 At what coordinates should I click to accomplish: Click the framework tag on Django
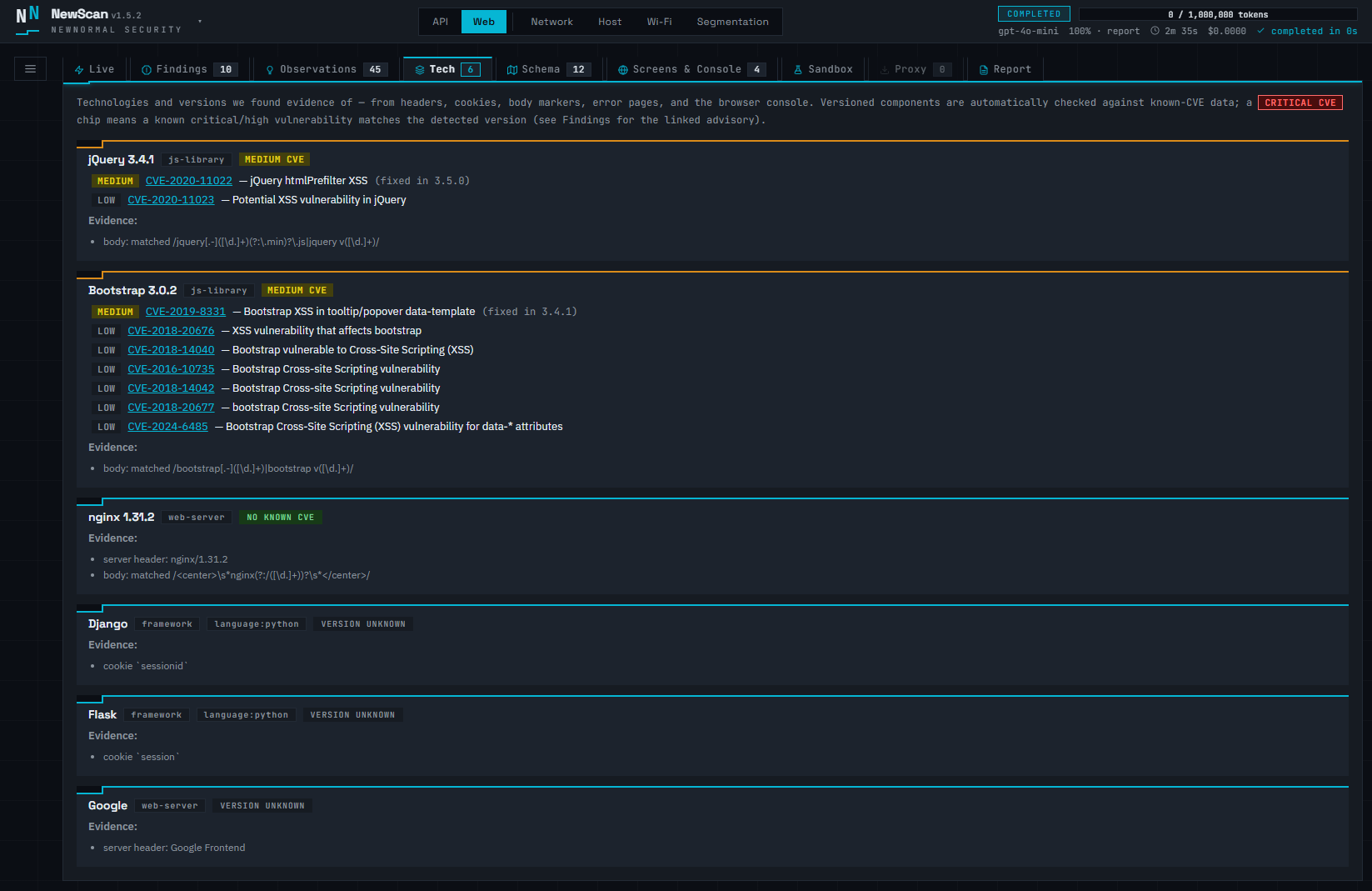(x=167, y=624)
